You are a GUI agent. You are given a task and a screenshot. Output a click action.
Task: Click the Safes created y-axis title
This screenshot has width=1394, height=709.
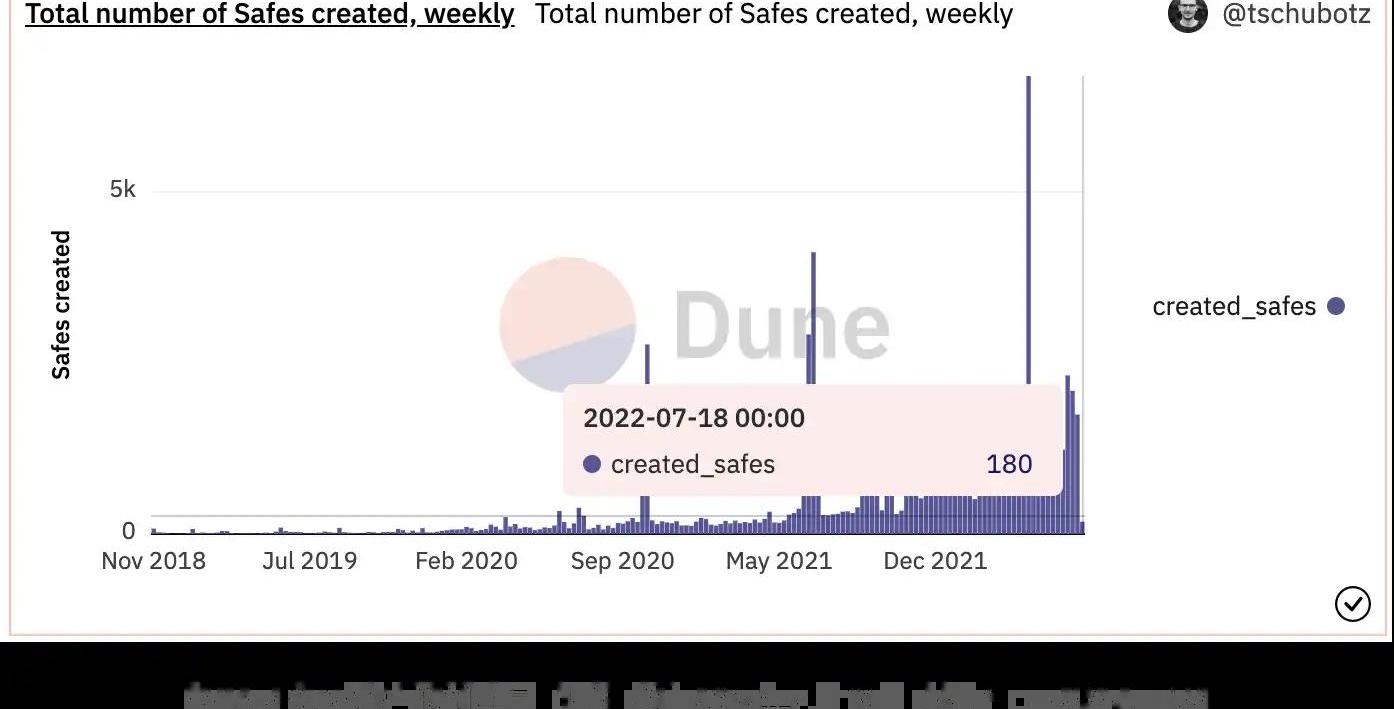[x=62, y=305]
